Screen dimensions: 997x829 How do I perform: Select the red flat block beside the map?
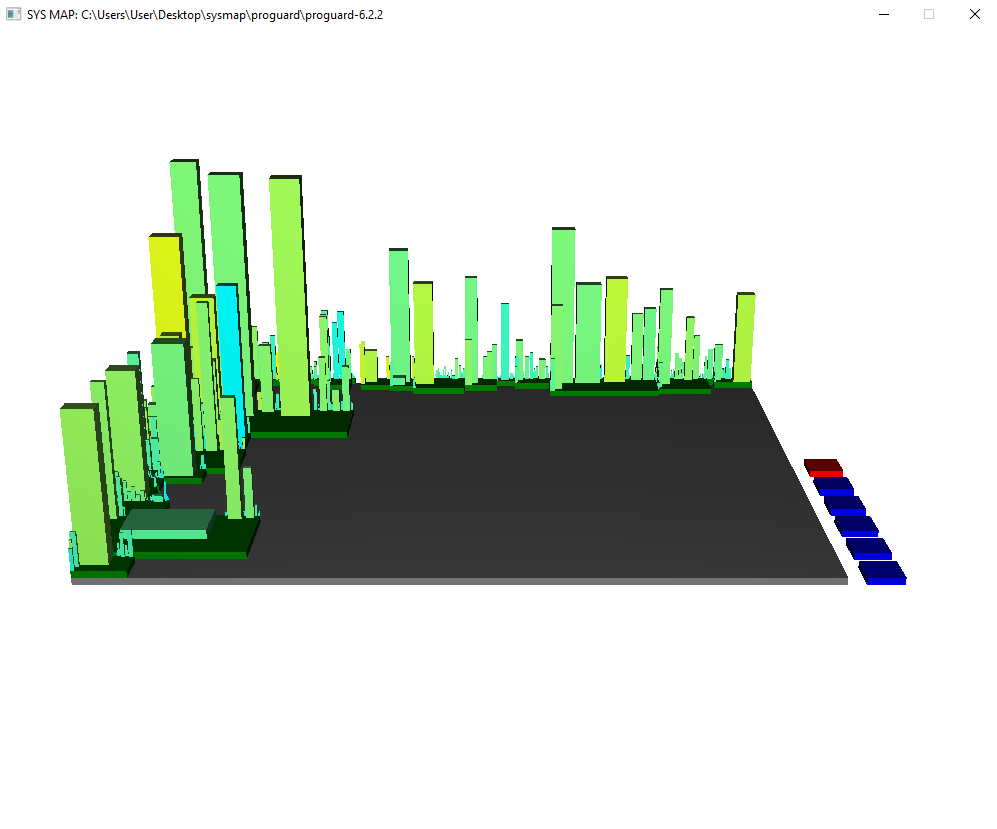tap(823, 467)
